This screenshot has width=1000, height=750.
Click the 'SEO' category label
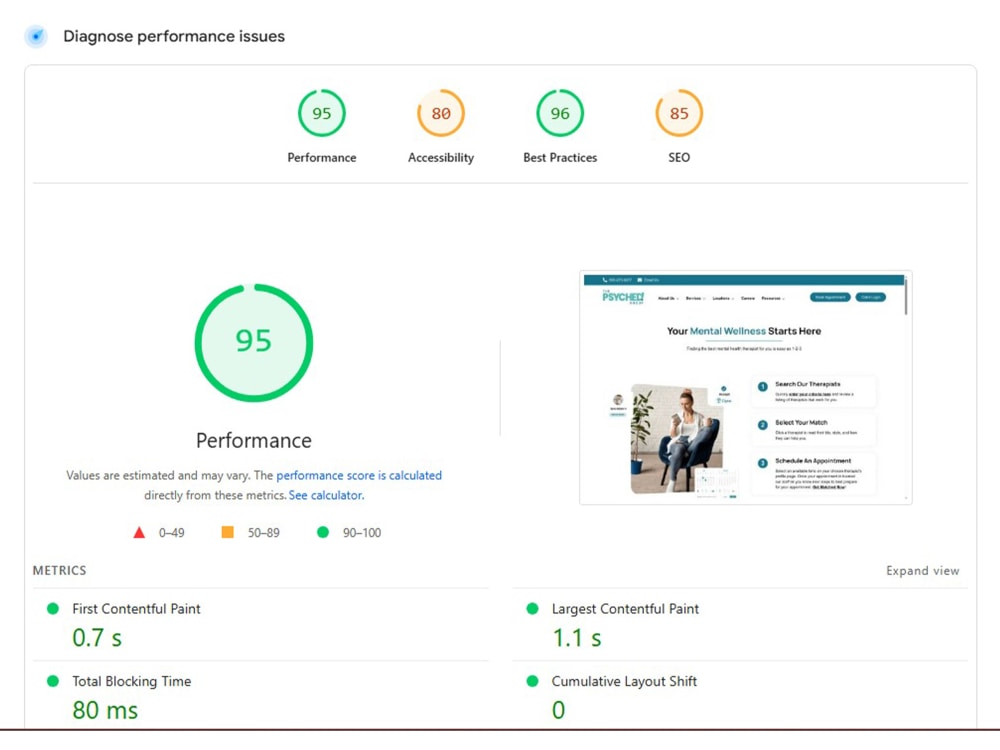click(x=679, y=158)
